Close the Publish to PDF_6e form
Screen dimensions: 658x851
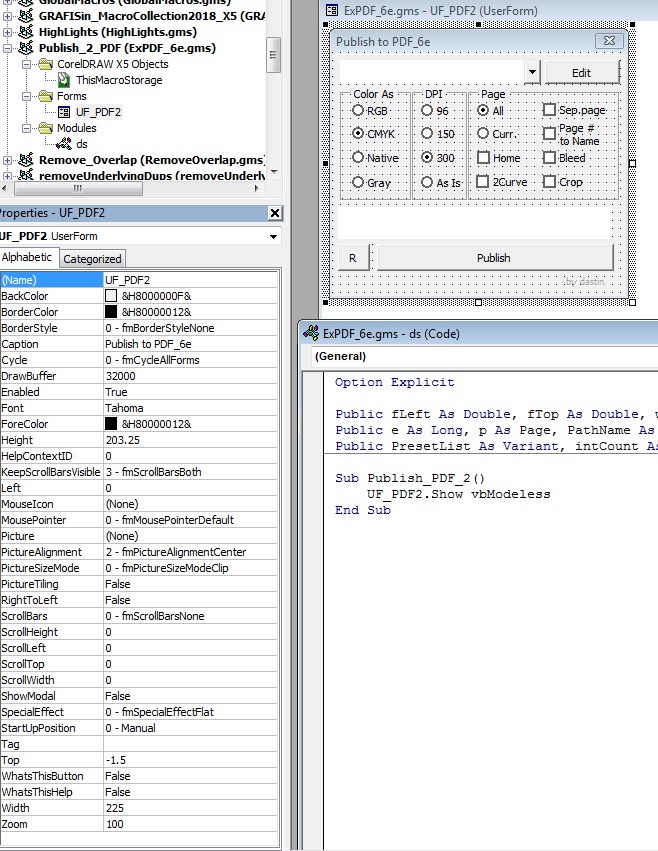coord(609,41)
